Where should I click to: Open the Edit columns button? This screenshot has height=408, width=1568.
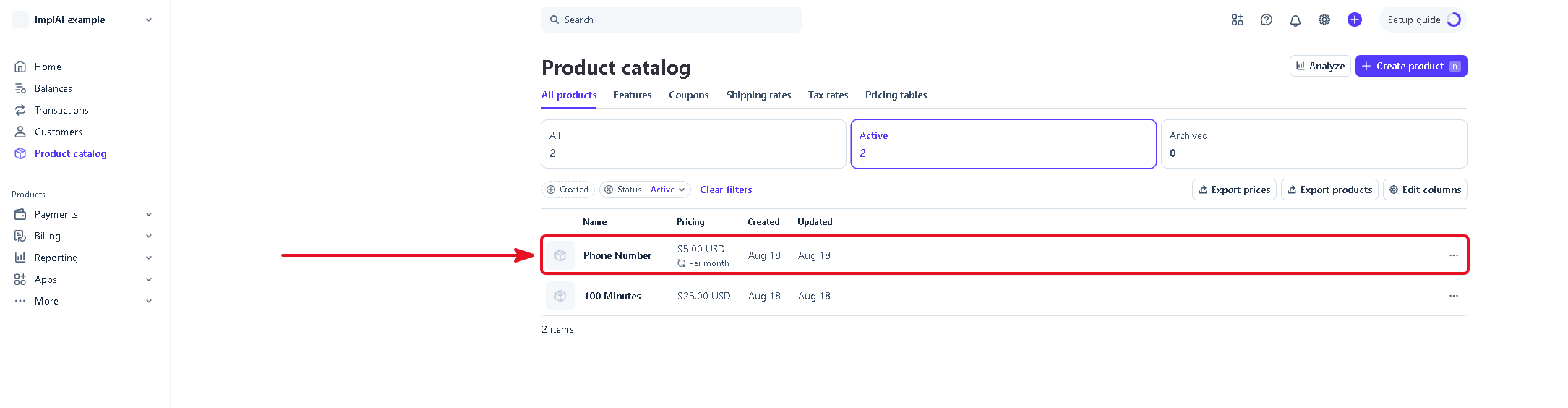(x=1425, y=190)
